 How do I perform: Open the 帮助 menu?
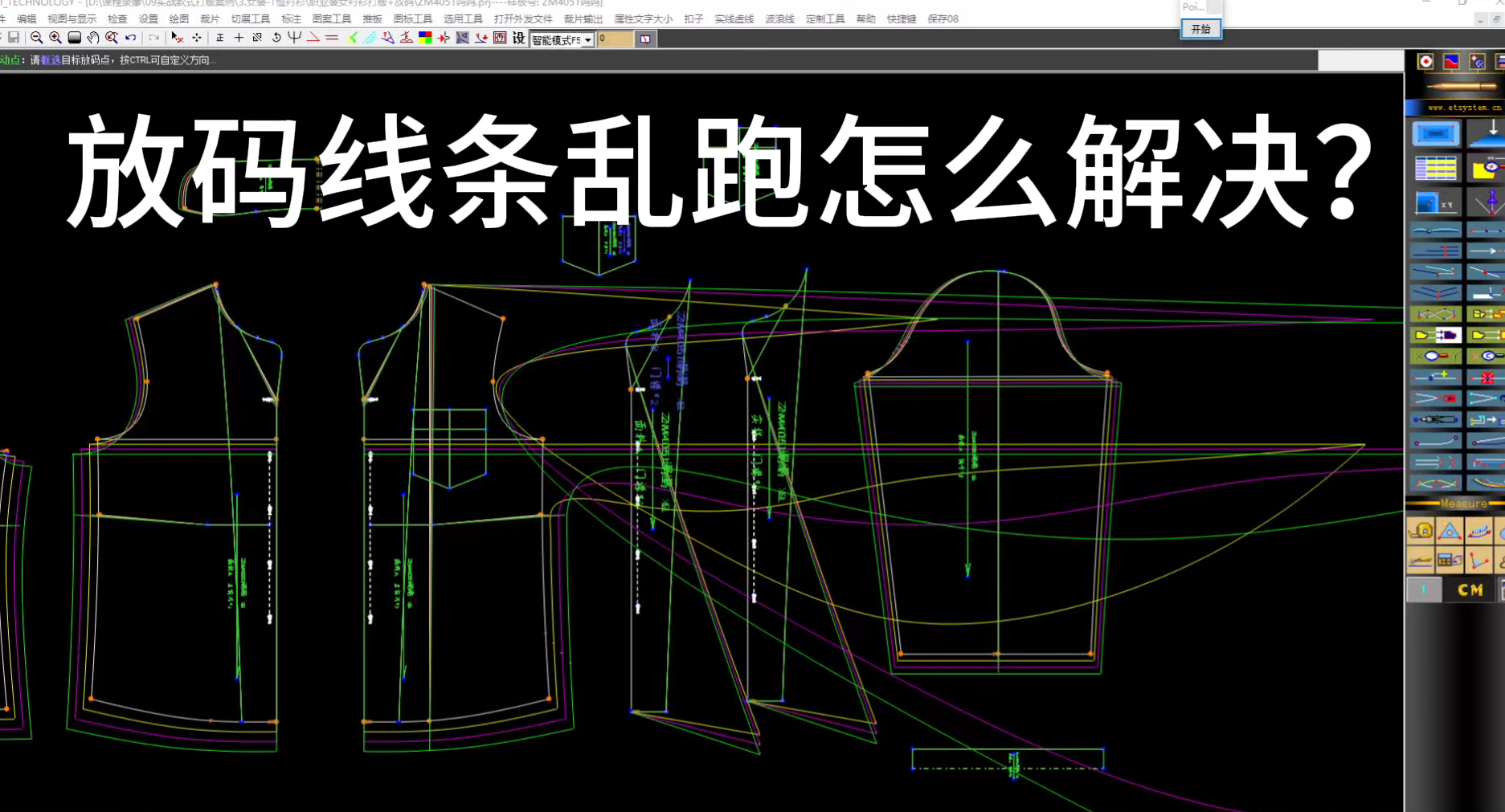click(865, 18)
